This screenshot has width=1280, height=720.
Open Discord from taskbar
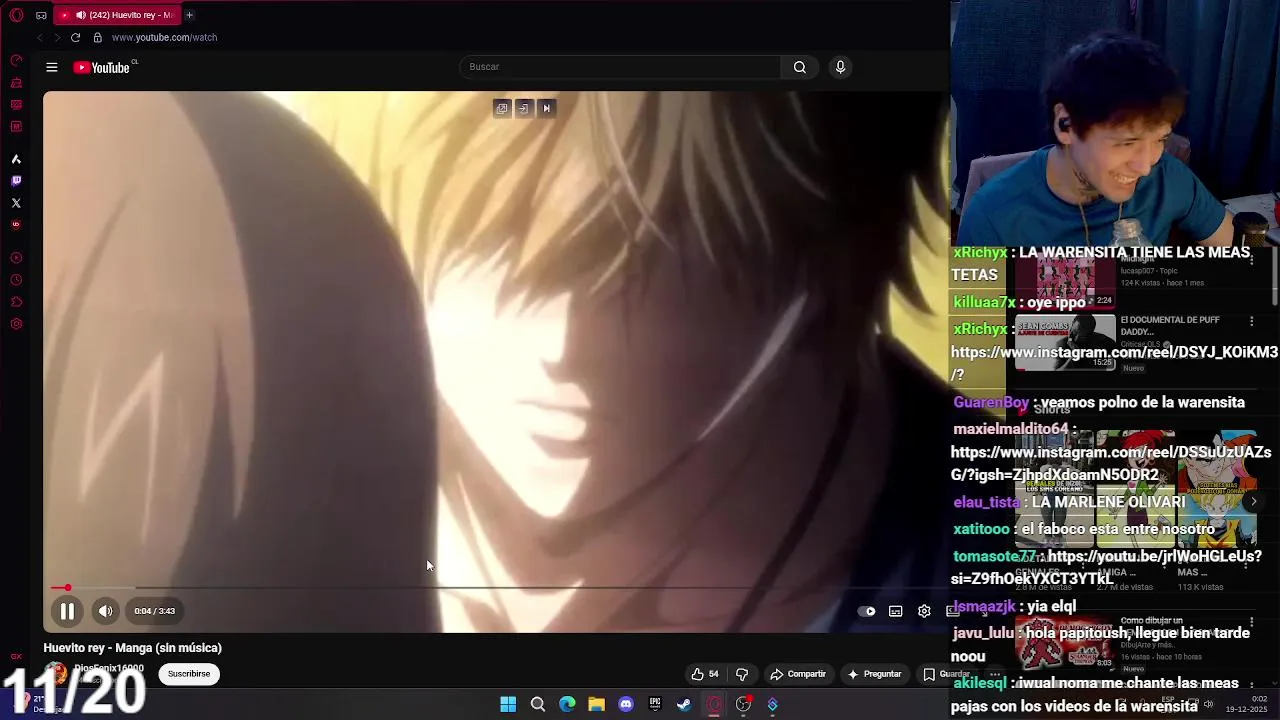626,704
